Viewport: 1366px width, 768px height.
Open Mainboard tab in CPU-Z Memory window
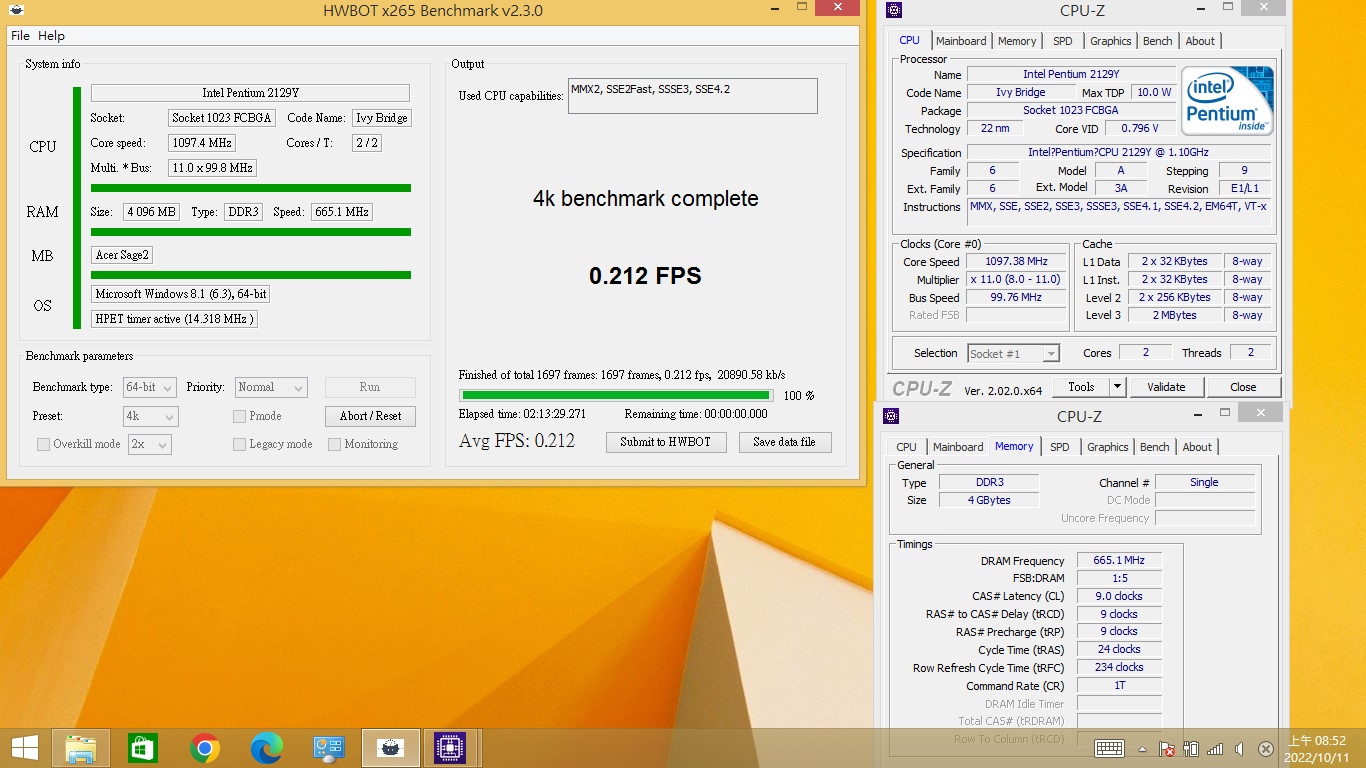pos(958,447)
